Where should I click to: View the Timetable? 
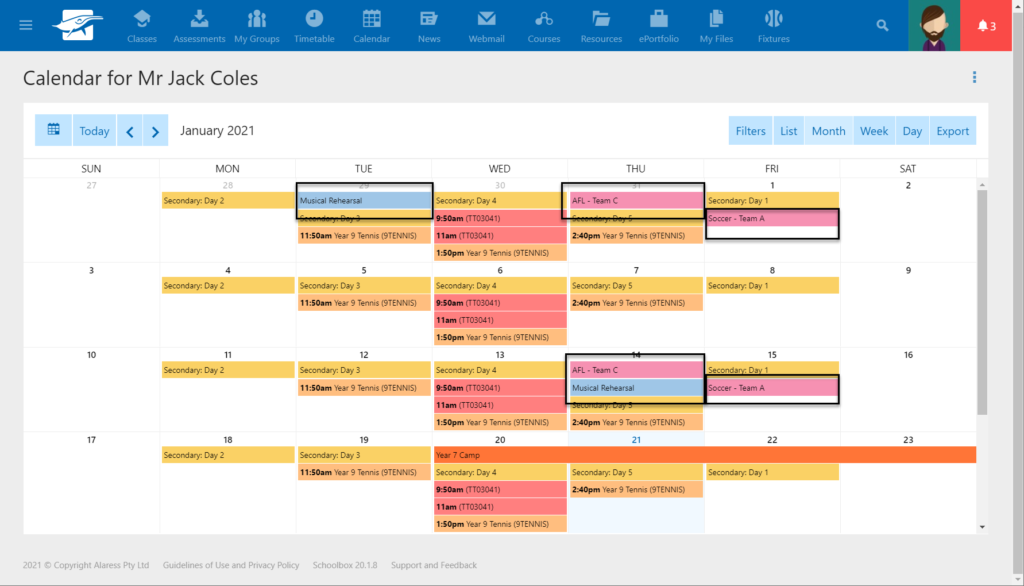pyautogui.click(x=314, y=25)
